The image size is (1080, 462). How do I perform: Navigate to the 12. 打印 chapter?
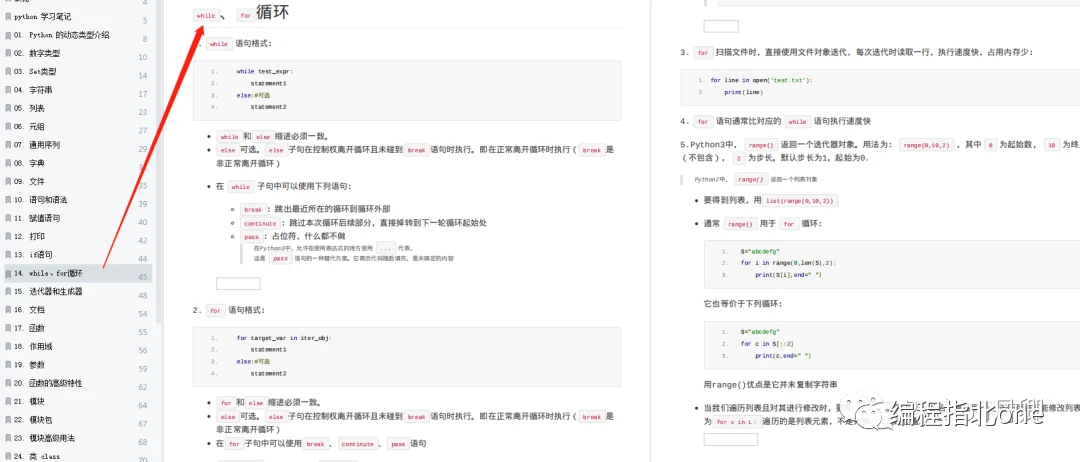point(30,236)
